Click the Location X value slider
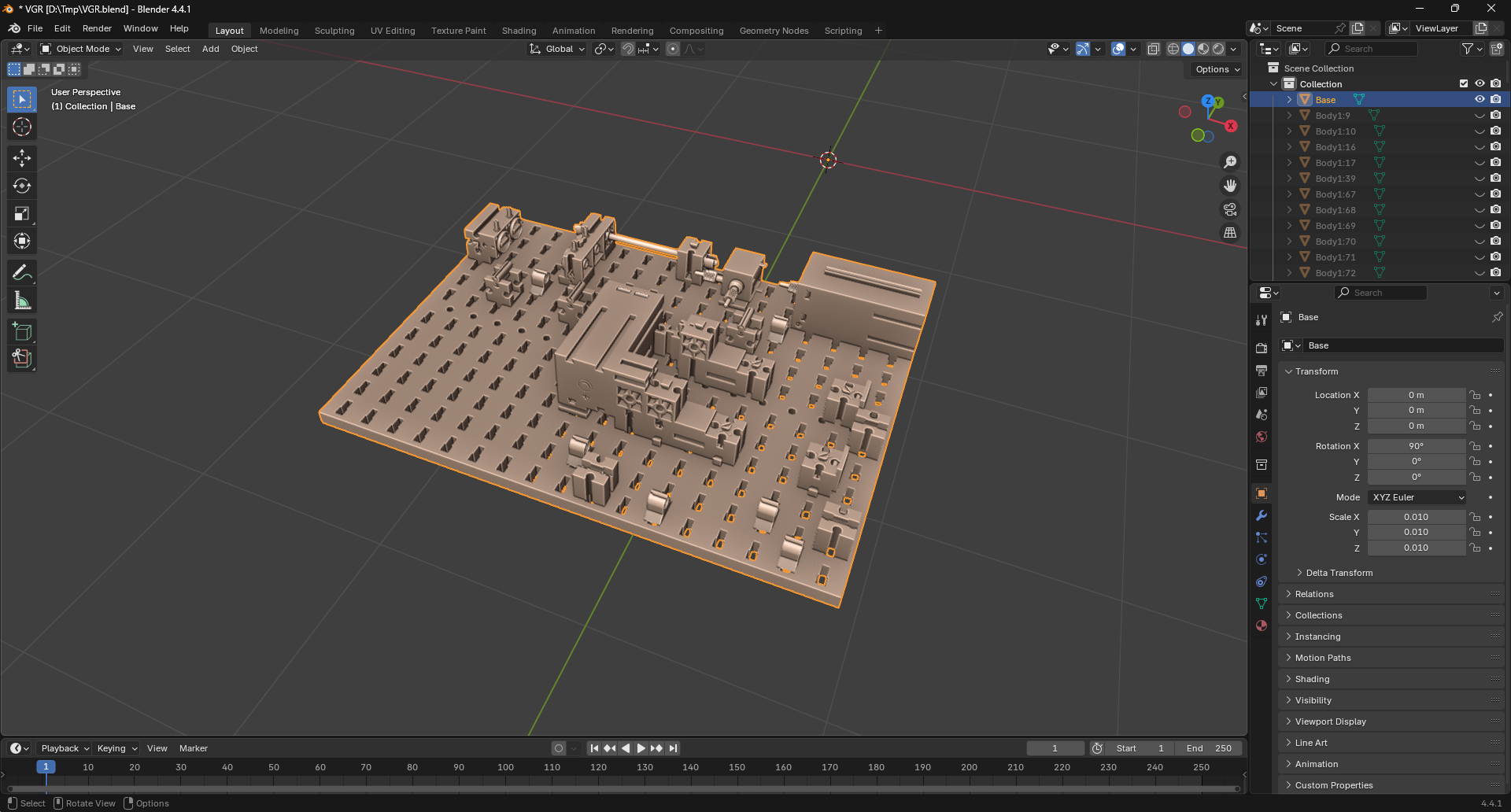Screen dimensions: 1511x812 tap(1417, 394)
